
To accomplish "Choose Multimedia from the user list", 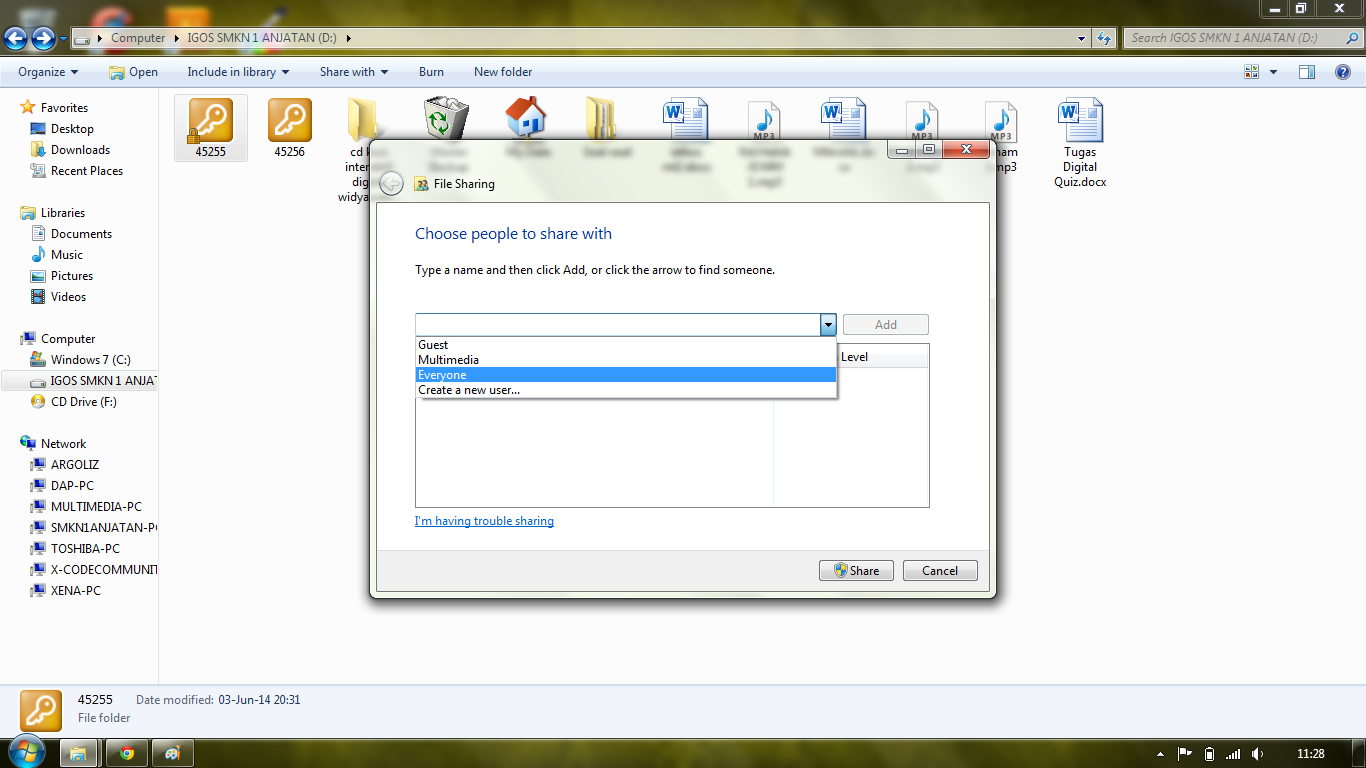I will (x=626, y=360).
